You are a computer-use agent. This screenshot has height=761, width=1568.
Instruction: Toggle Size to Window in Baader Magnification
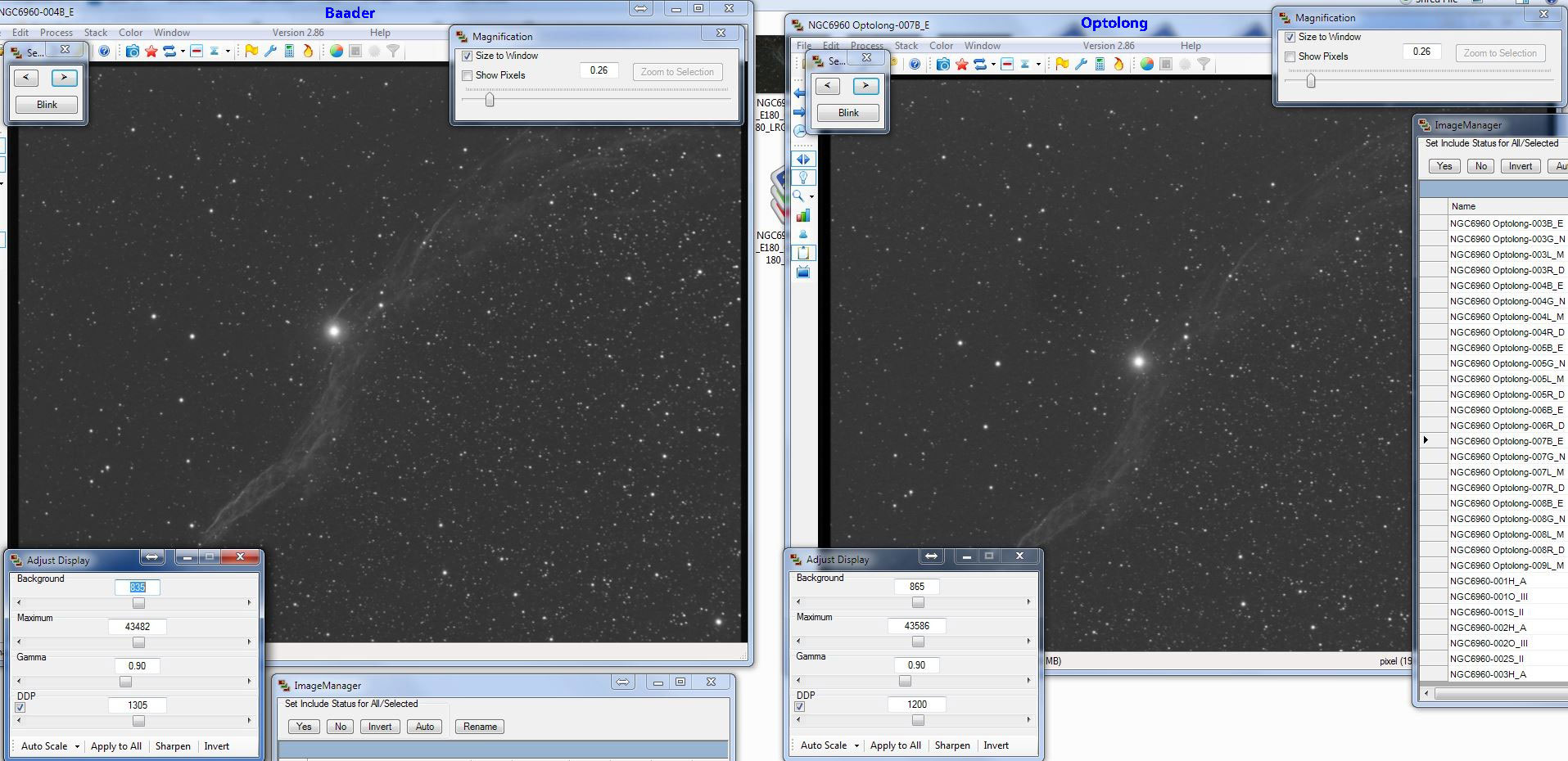468,56
